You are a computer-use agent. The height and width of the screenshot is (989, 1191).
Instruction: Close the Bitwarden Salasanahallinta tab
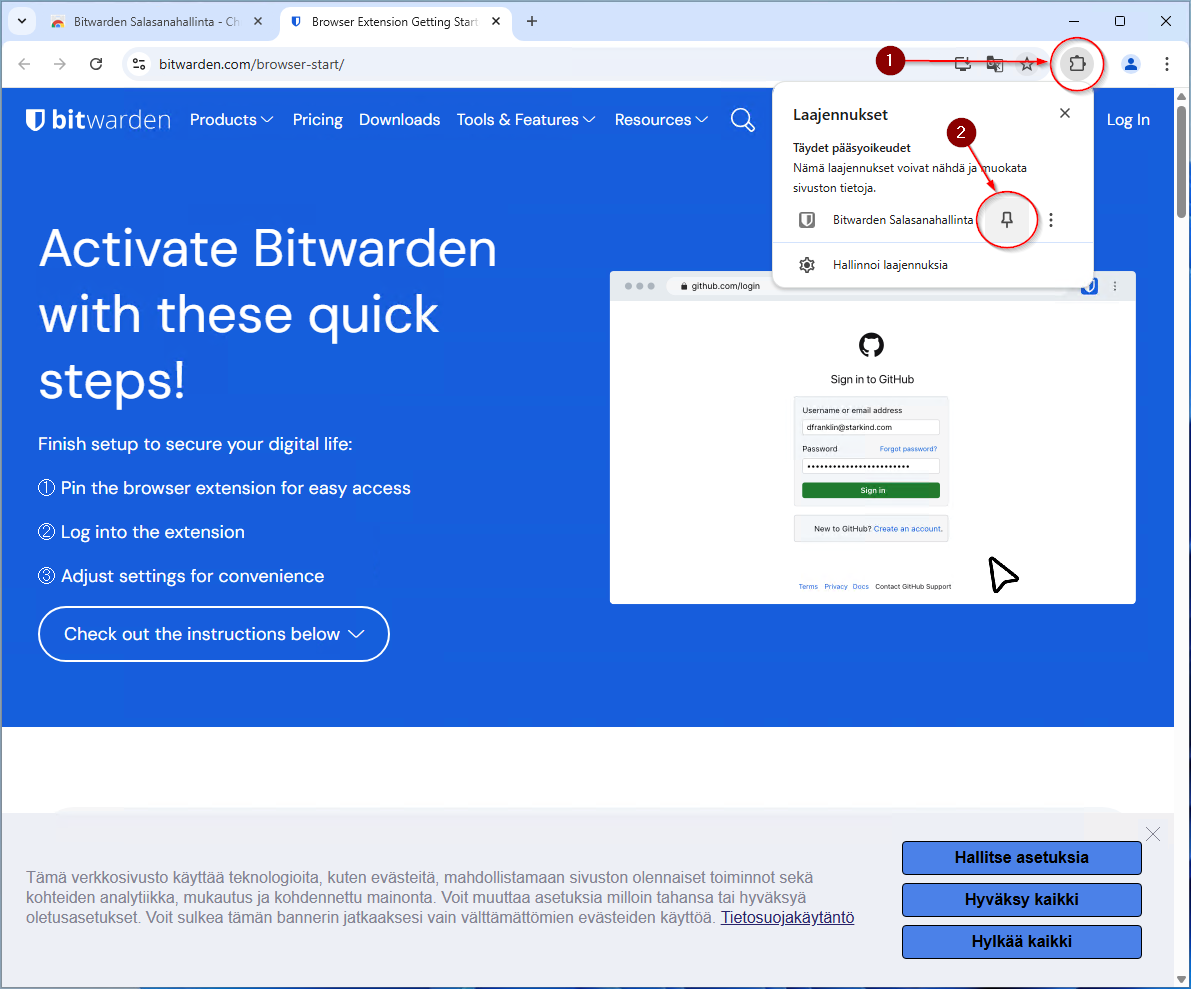pos(258,21)
